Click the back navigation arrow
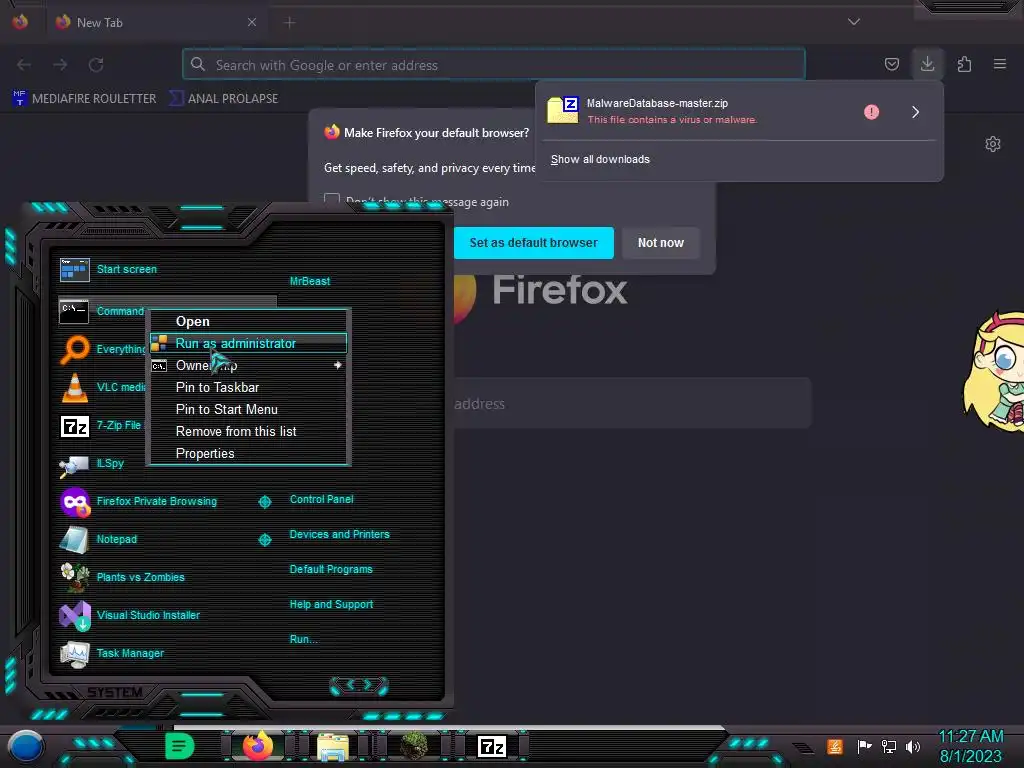 (24, 65)
